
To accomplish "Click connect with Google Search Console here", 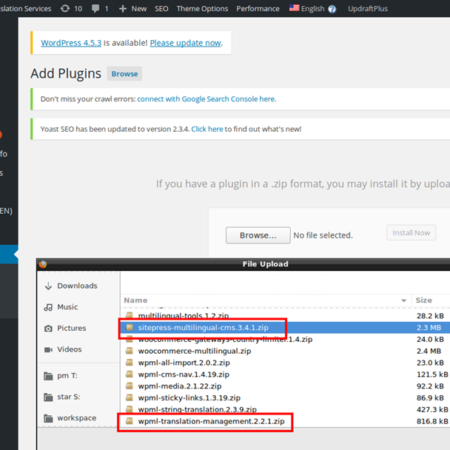I will (x=206, y=99).
